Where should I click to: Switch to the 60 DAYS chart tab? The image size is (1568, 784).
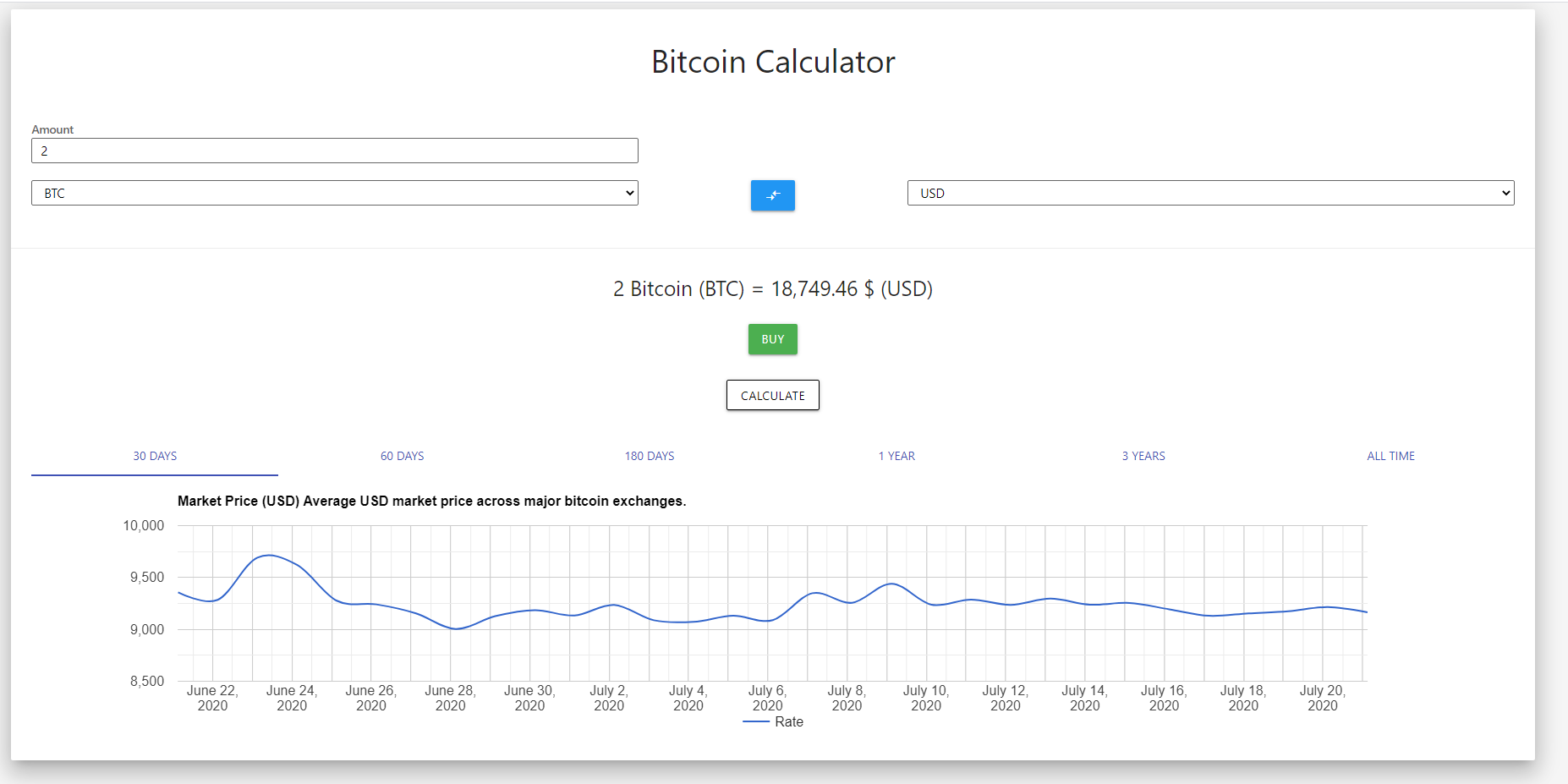402,456
